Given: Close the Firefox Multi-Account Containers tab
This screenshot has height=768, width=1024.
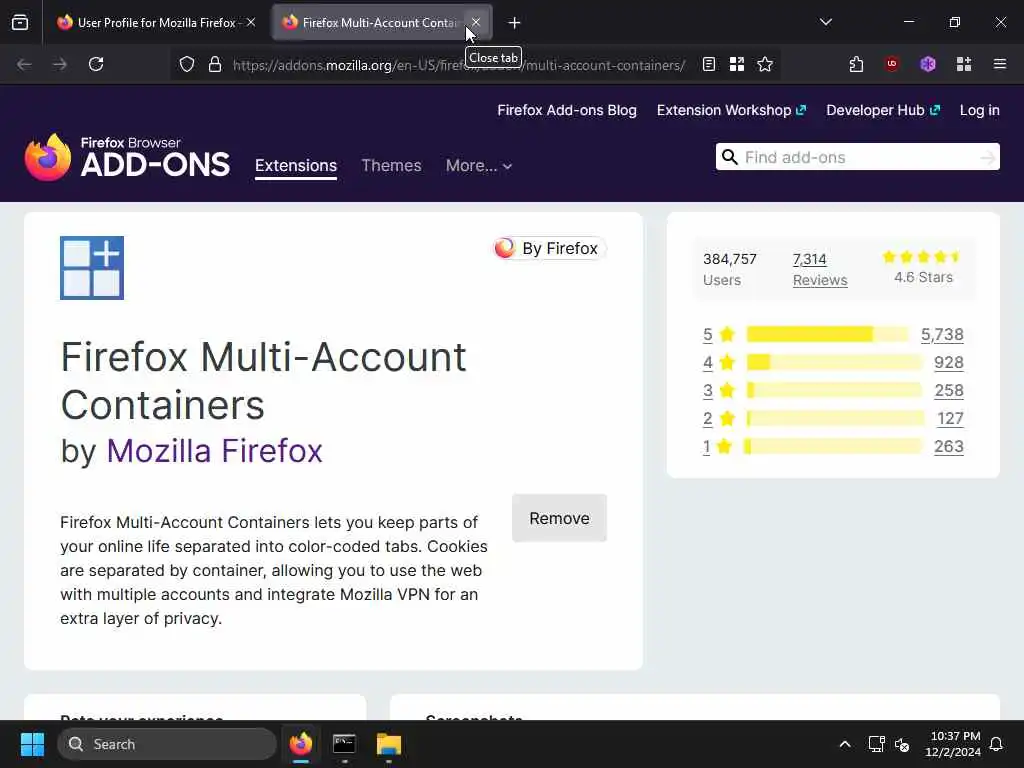Looking at the screenshot, I should coord(476,22).
